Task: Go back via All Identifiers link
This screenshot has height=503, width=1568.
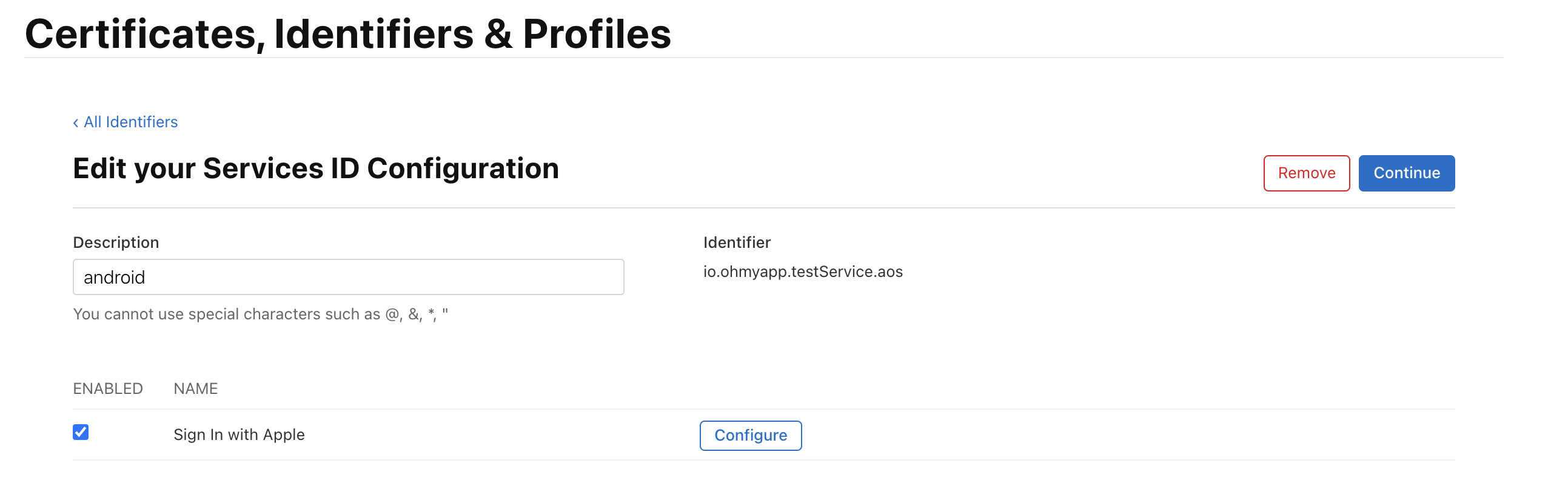Action: (126, 122)
